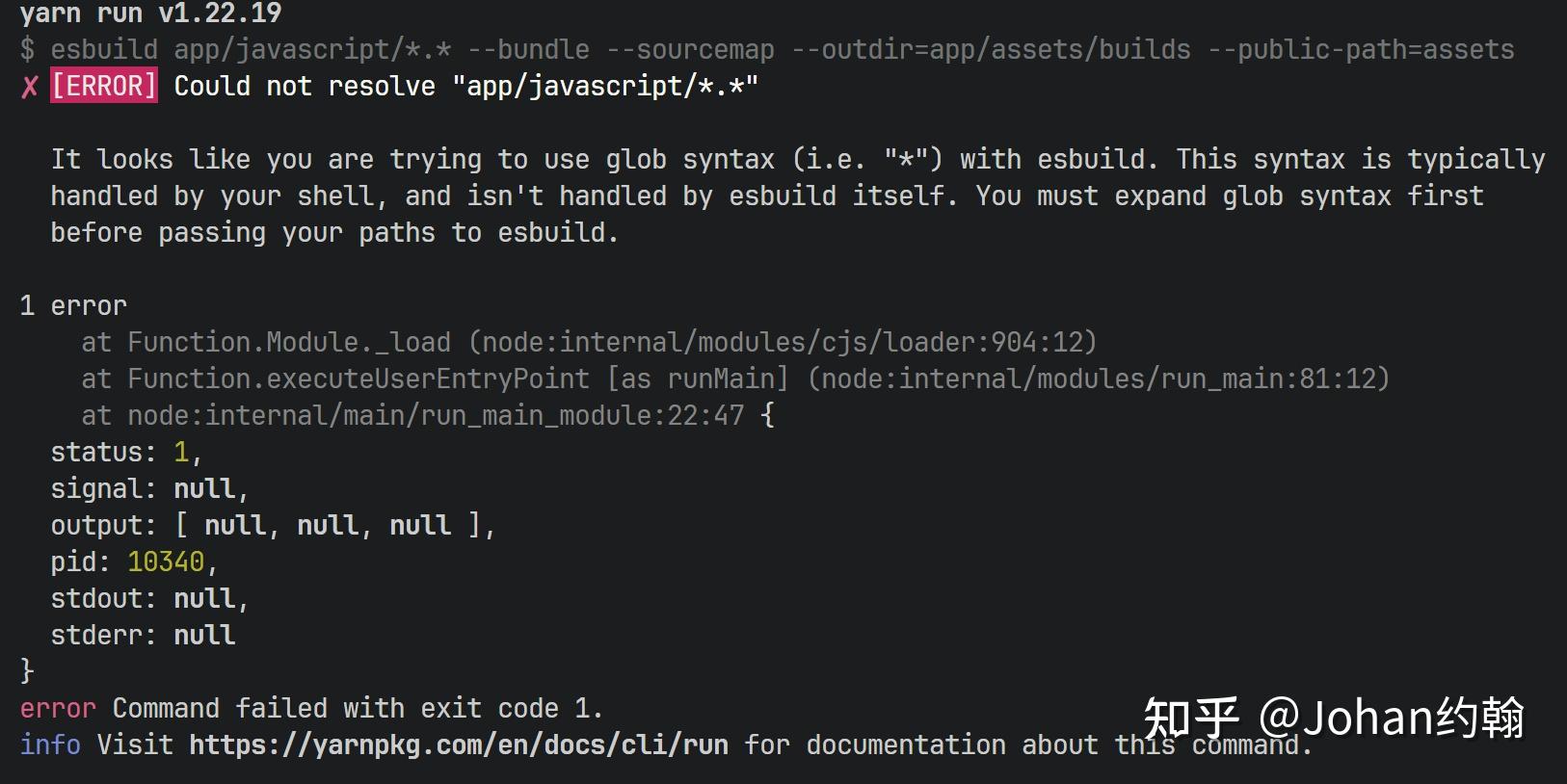Click the red "error" label at the bottom
This screenshot has height=784, width=1567.
[x=58, y=708]
